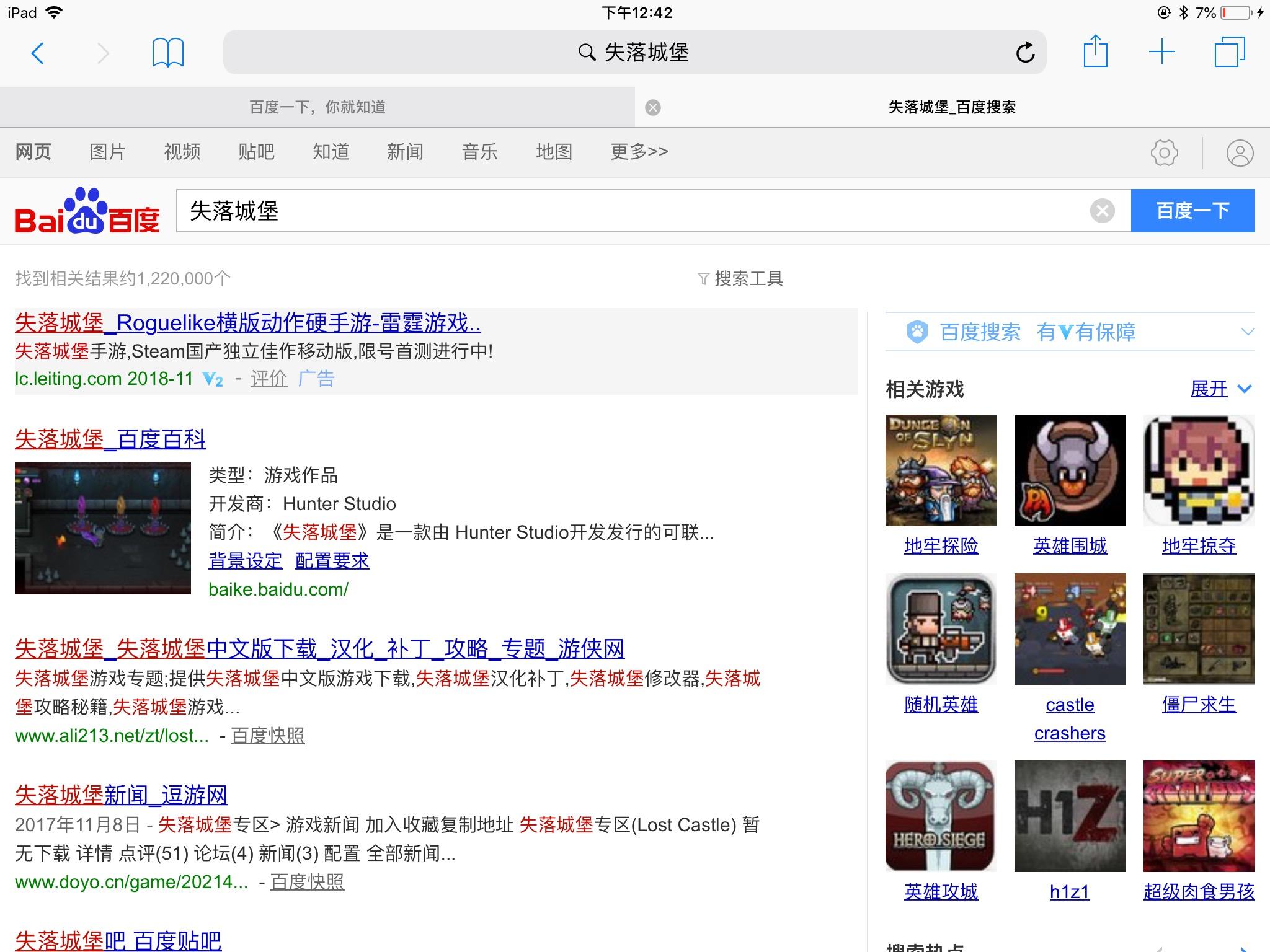
Task: Open Baidu settings gear icon
Action: [x=1164, y=152]
